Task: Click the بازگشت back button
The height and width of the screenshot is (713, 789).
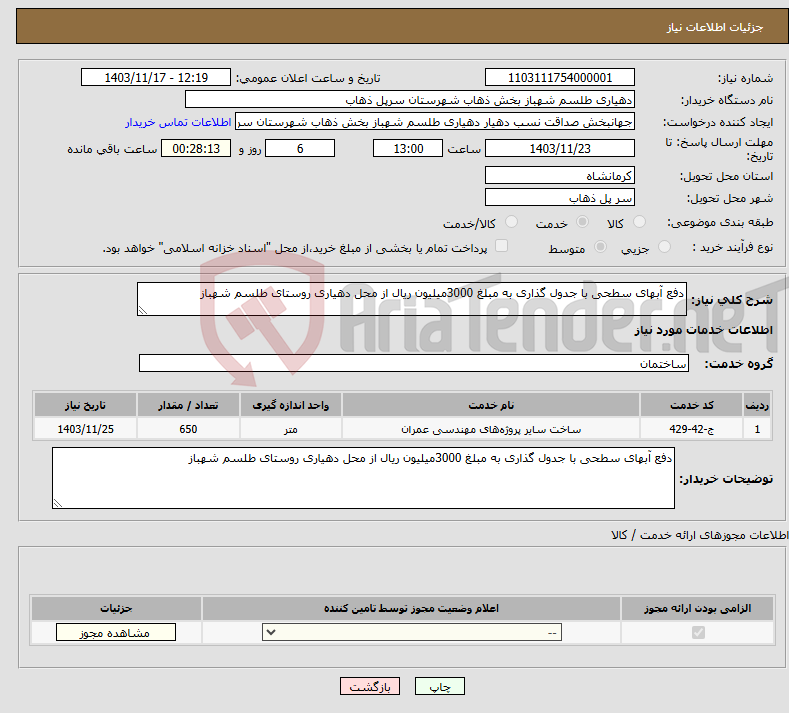Action: (370, 686)
